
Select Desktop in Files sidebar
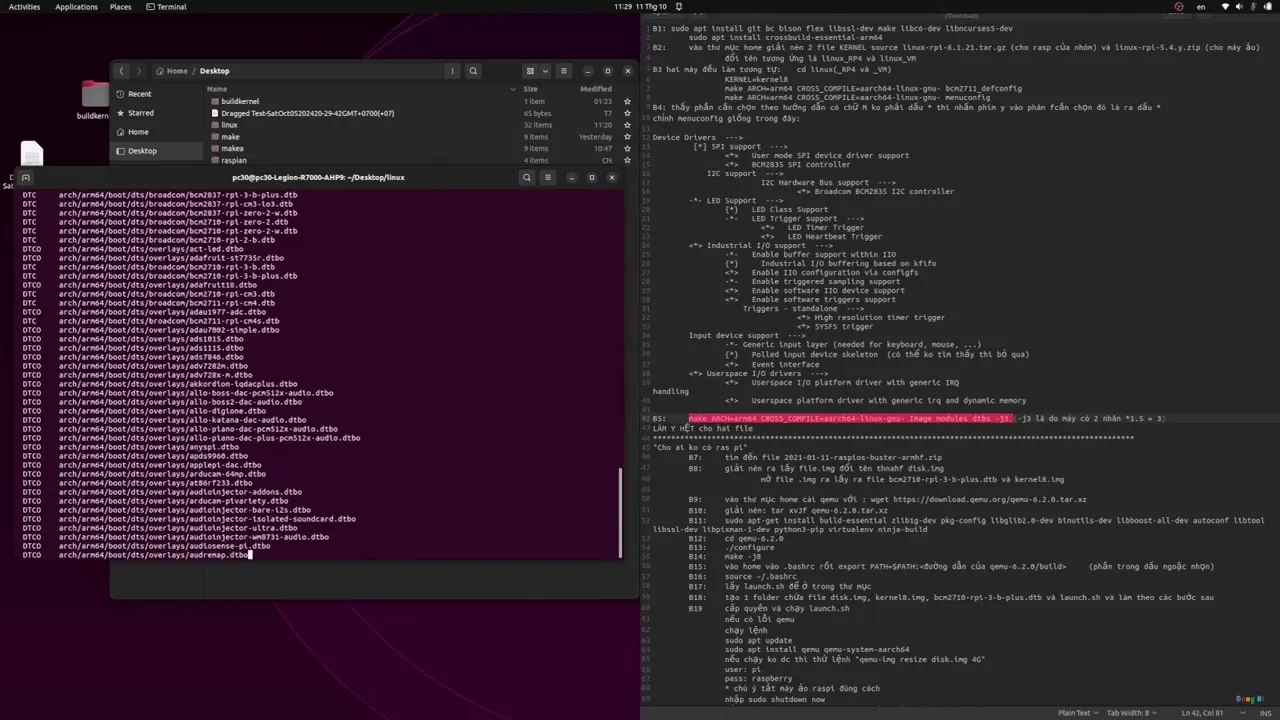click(x=157, y=151)
